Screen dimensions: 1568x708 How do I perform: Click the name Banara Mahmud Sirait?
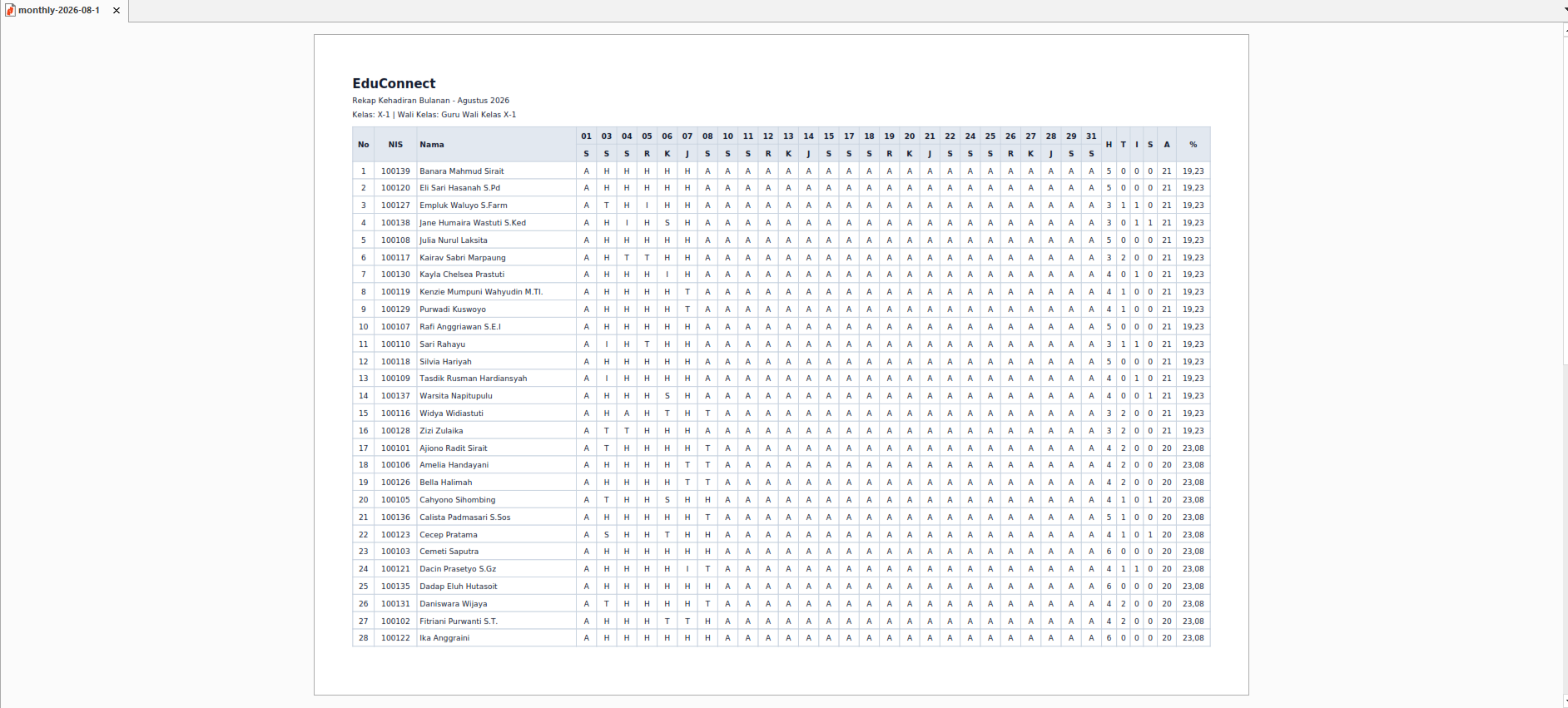[x=461, y=171]
